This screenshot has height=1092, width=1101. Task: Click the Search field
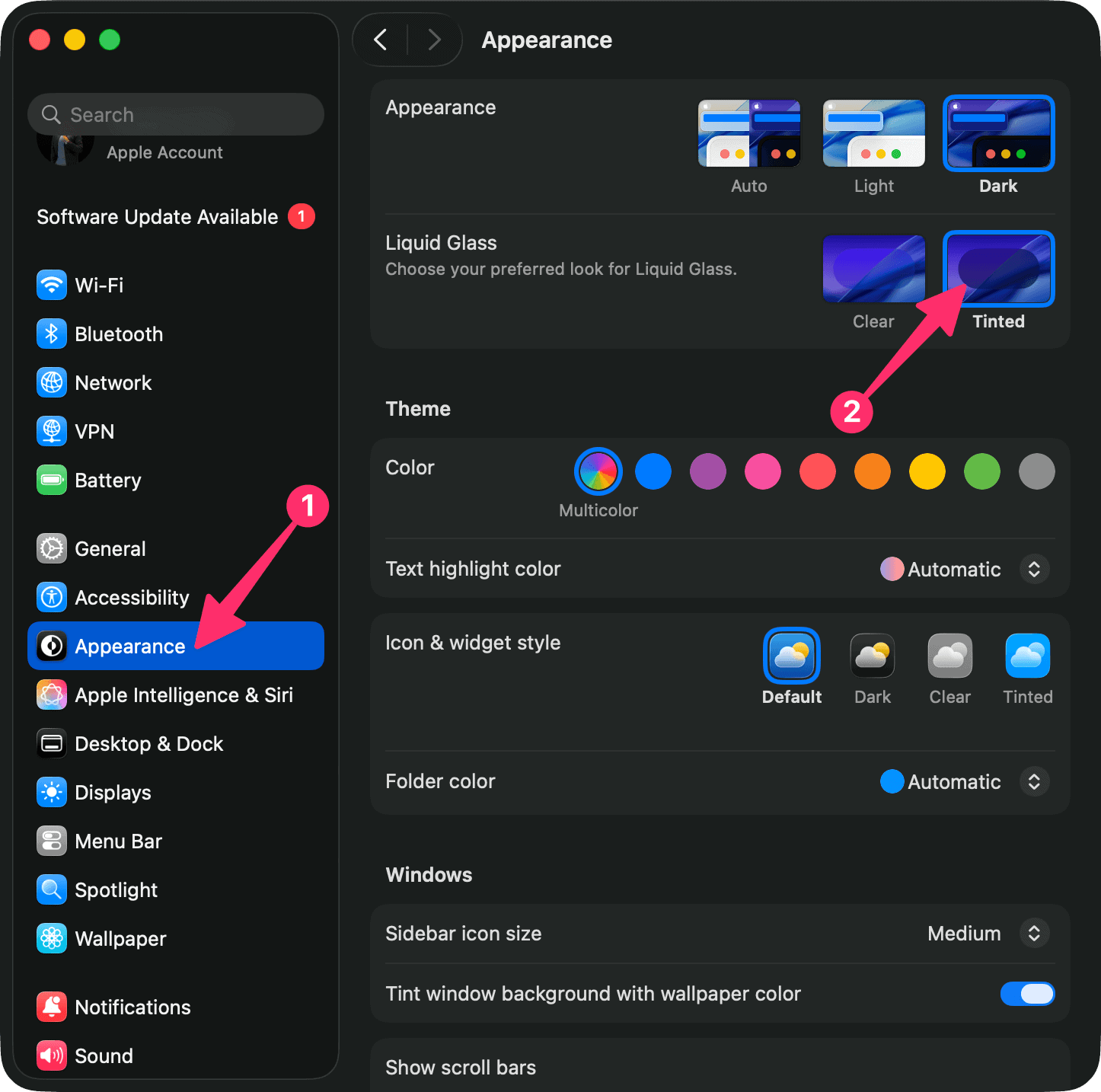[x=176, y=114]
